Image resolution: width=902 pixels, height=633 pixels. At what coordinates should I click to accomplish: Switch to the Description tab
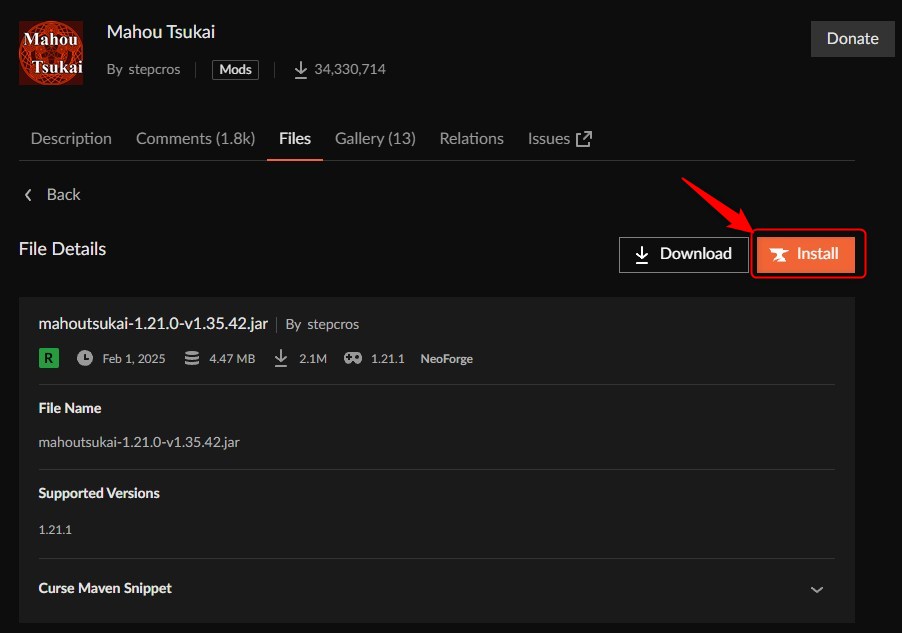[x=71, y=139]
